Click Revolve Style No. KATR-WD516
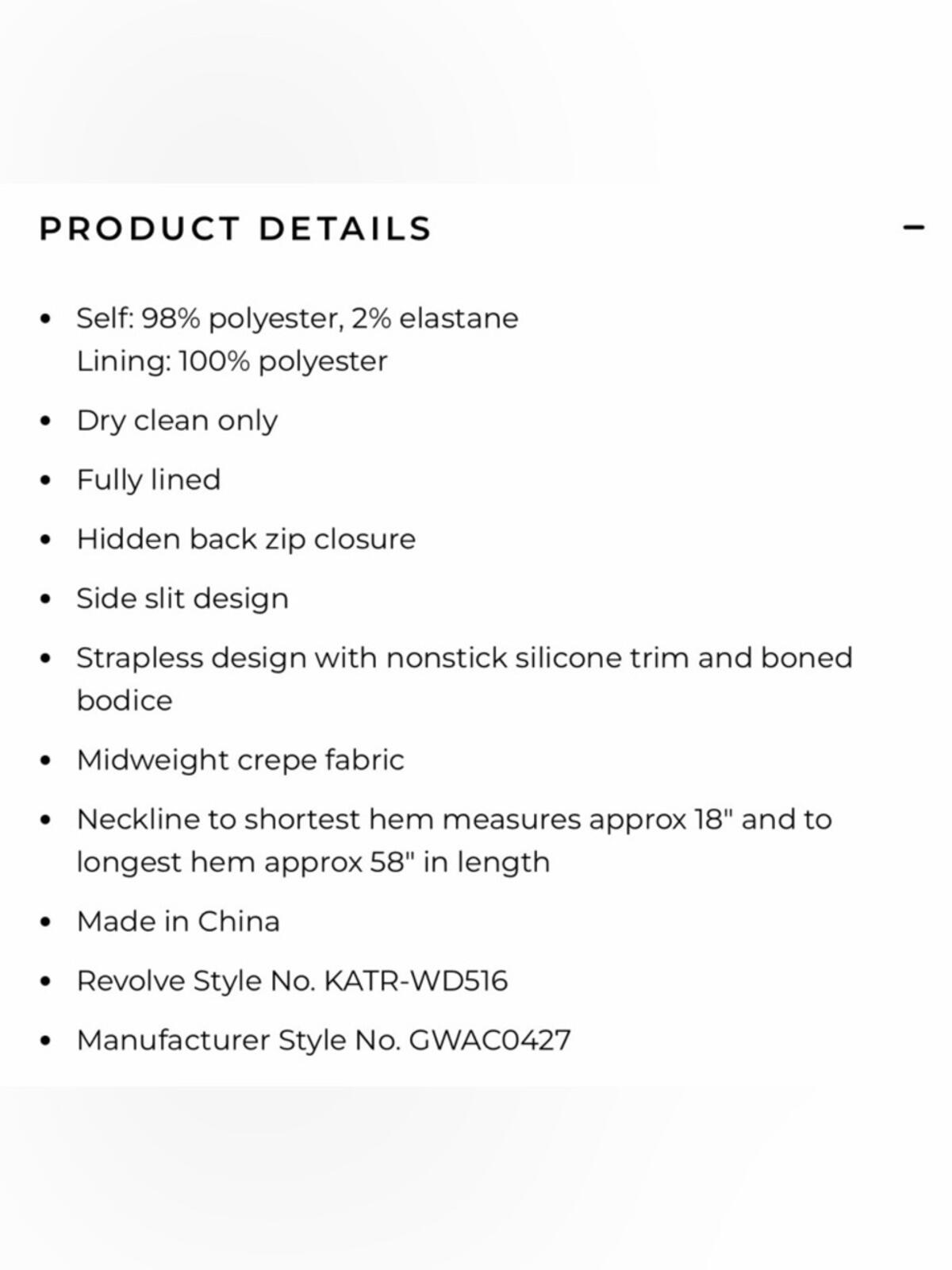 click(292, 981)
